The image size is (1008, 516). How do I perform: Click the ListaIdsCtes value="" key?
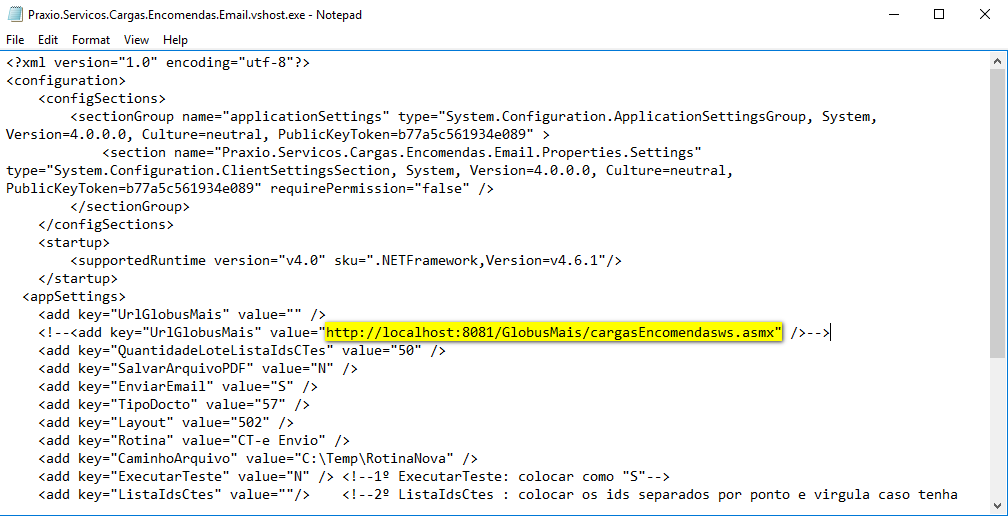174,495
